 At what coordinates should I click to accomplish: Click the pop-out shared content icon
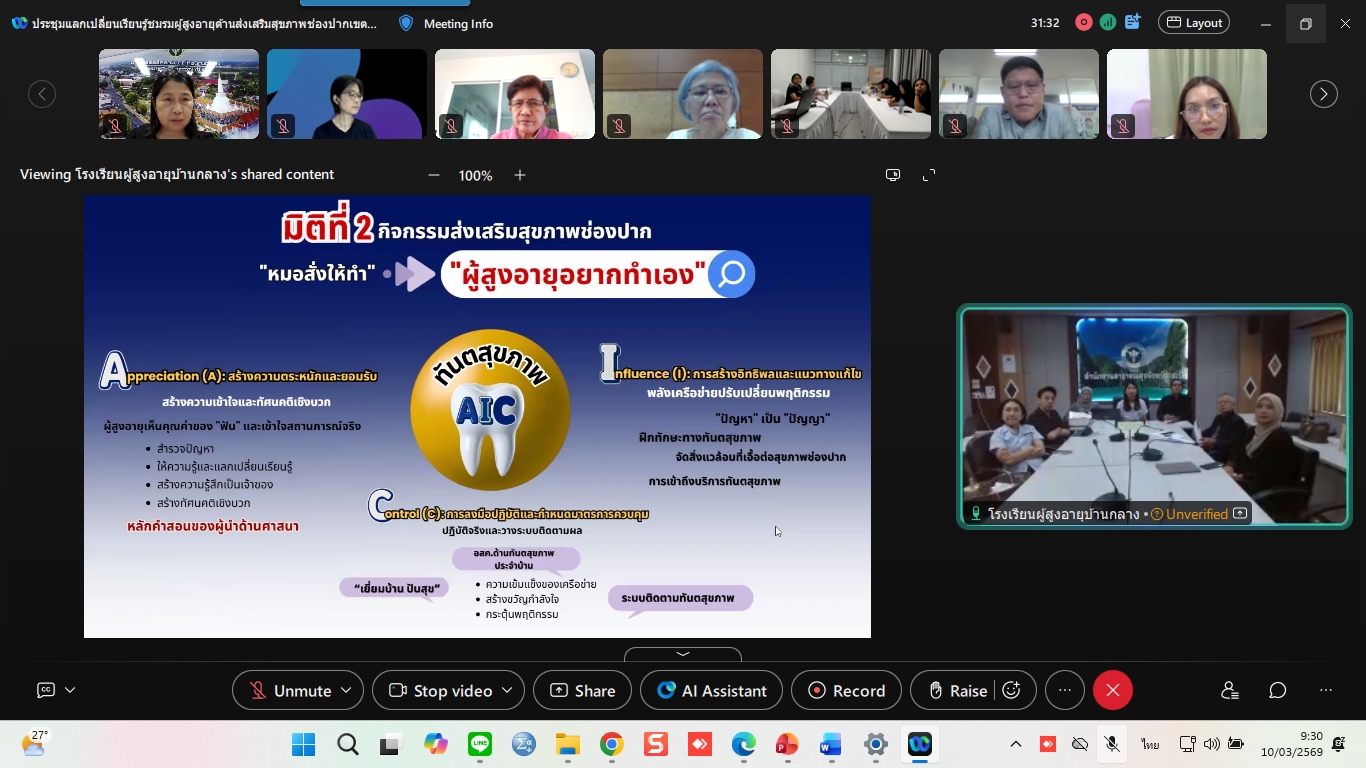[x=893, y=175]
